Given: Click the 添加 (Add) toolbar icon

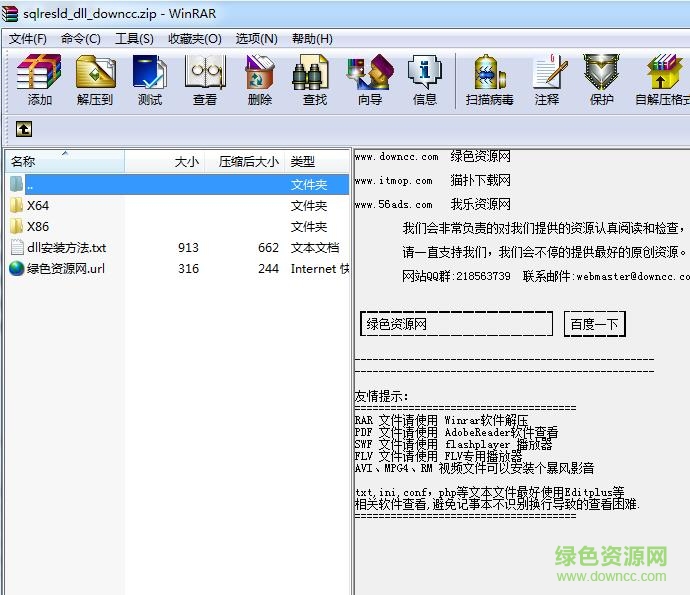Looking at the screenshot, I should tap(39, 80).
